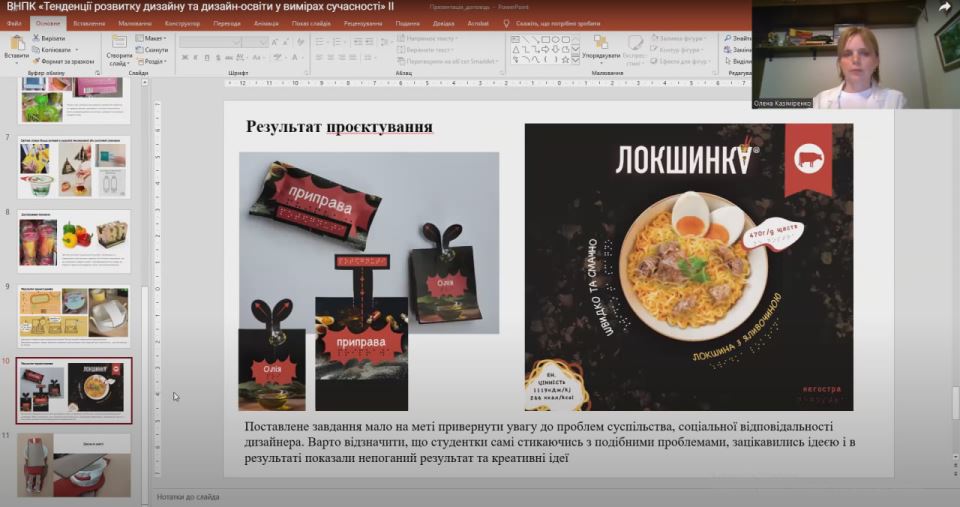Select the text box shape in shapes gallery

[x=516, y=39]
